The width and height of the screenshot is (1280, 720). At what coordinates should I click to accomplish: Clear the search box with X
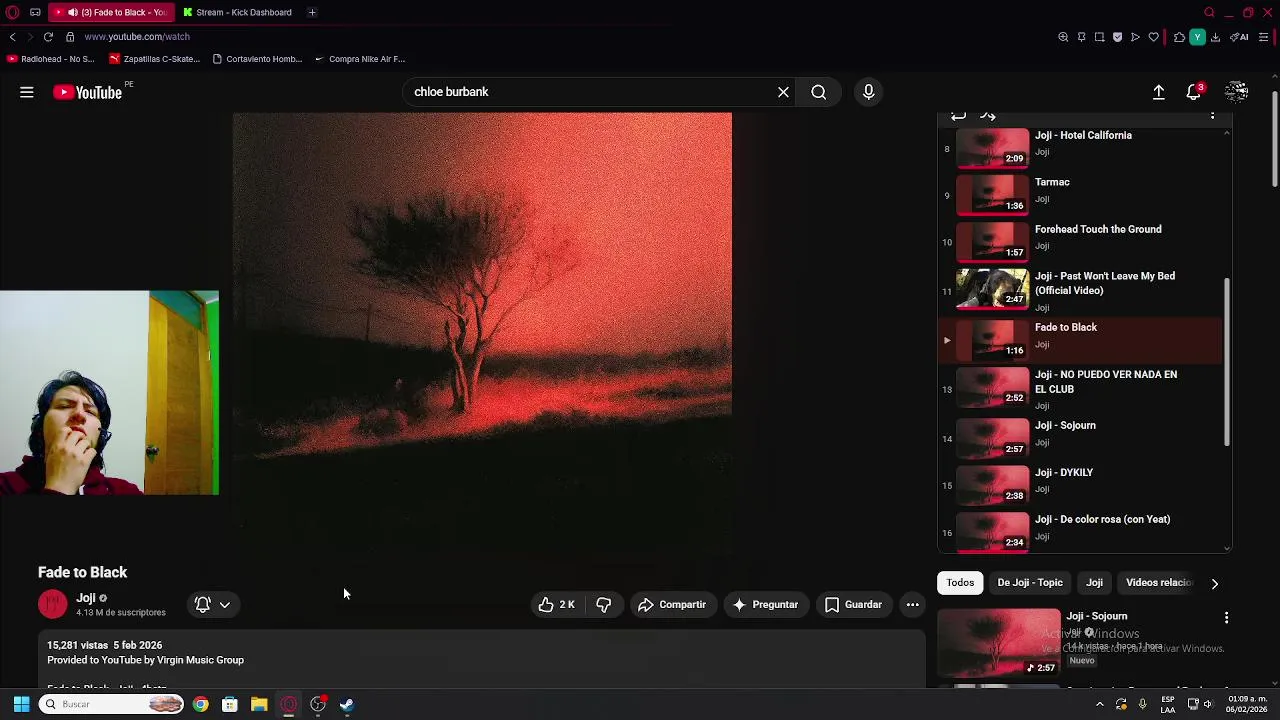[x=783, y=92]
